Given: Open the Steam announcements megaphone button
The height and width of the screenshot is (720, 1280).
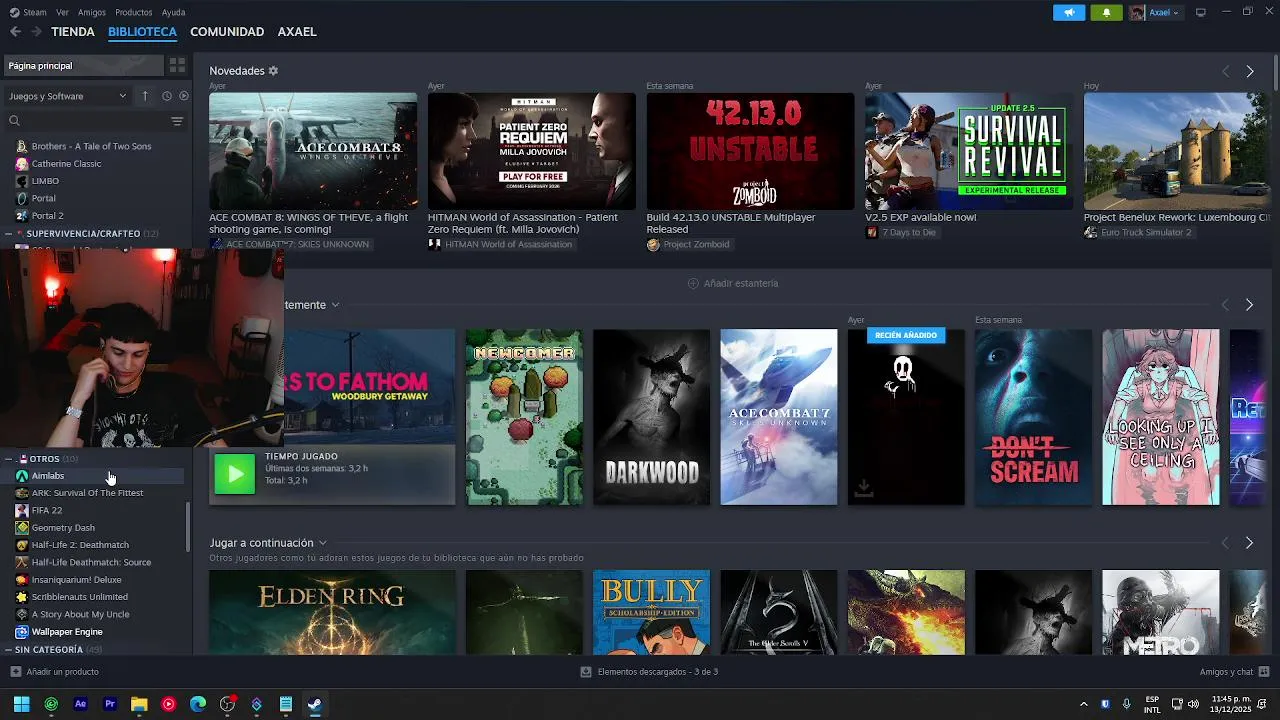Looking at the screenshot, I should click(x=1068, y=13).
